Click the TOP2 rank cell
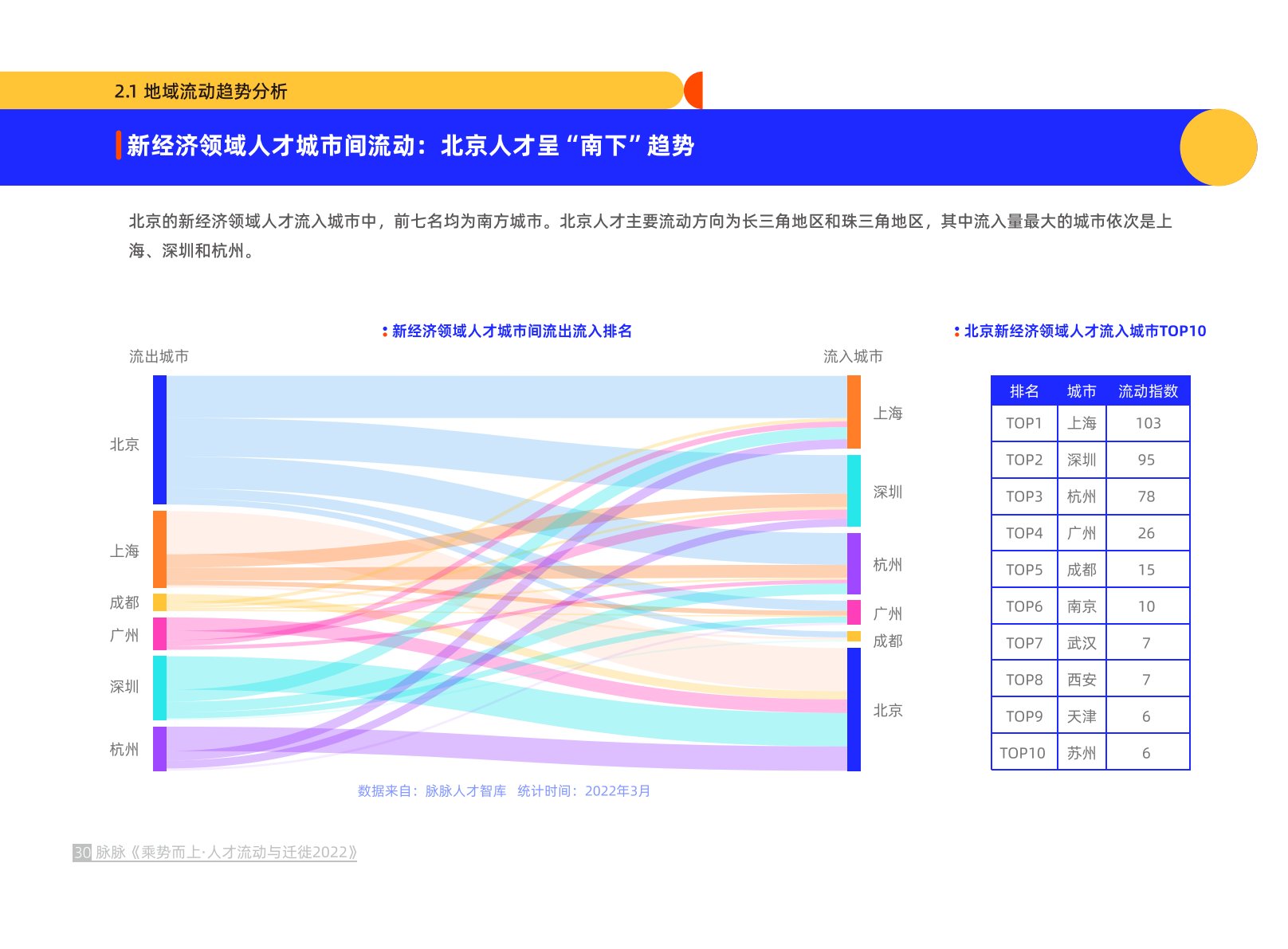 [x=1024, y=460]
